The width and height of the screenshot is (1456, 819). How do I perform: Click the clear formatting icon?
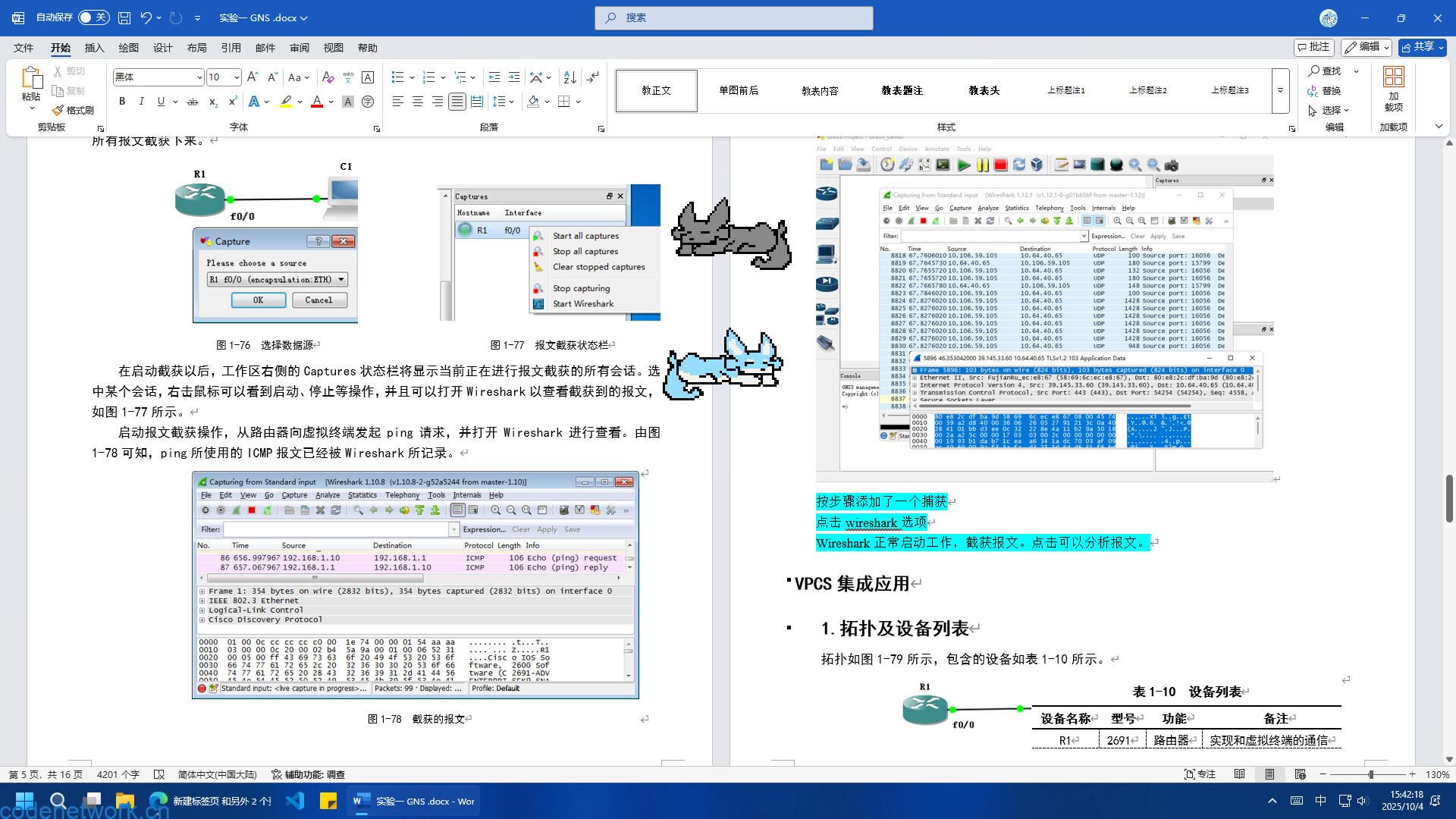(328, 77)
